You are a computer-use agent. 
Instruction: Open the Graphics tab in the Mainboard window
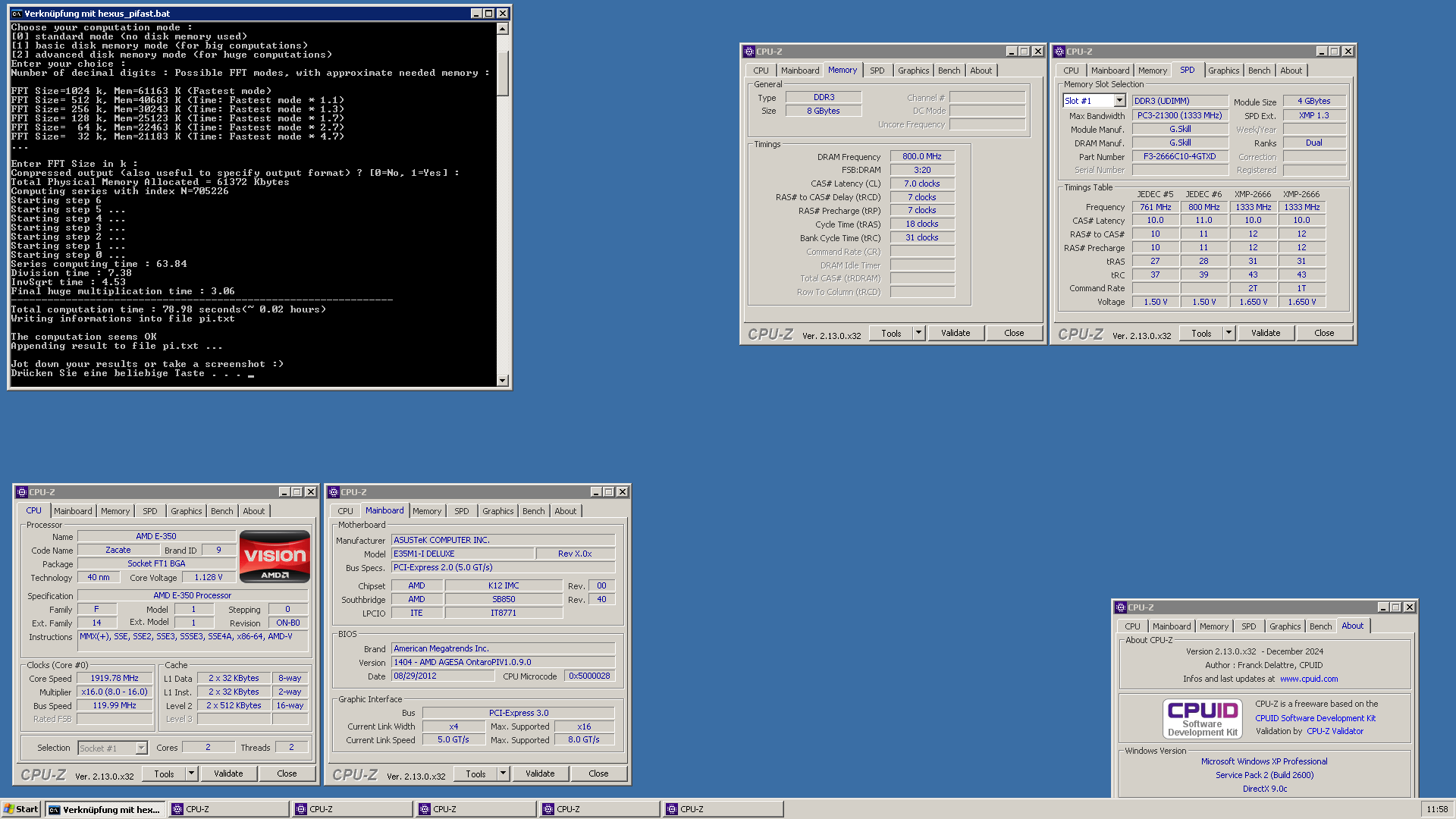tap(497, 511)
